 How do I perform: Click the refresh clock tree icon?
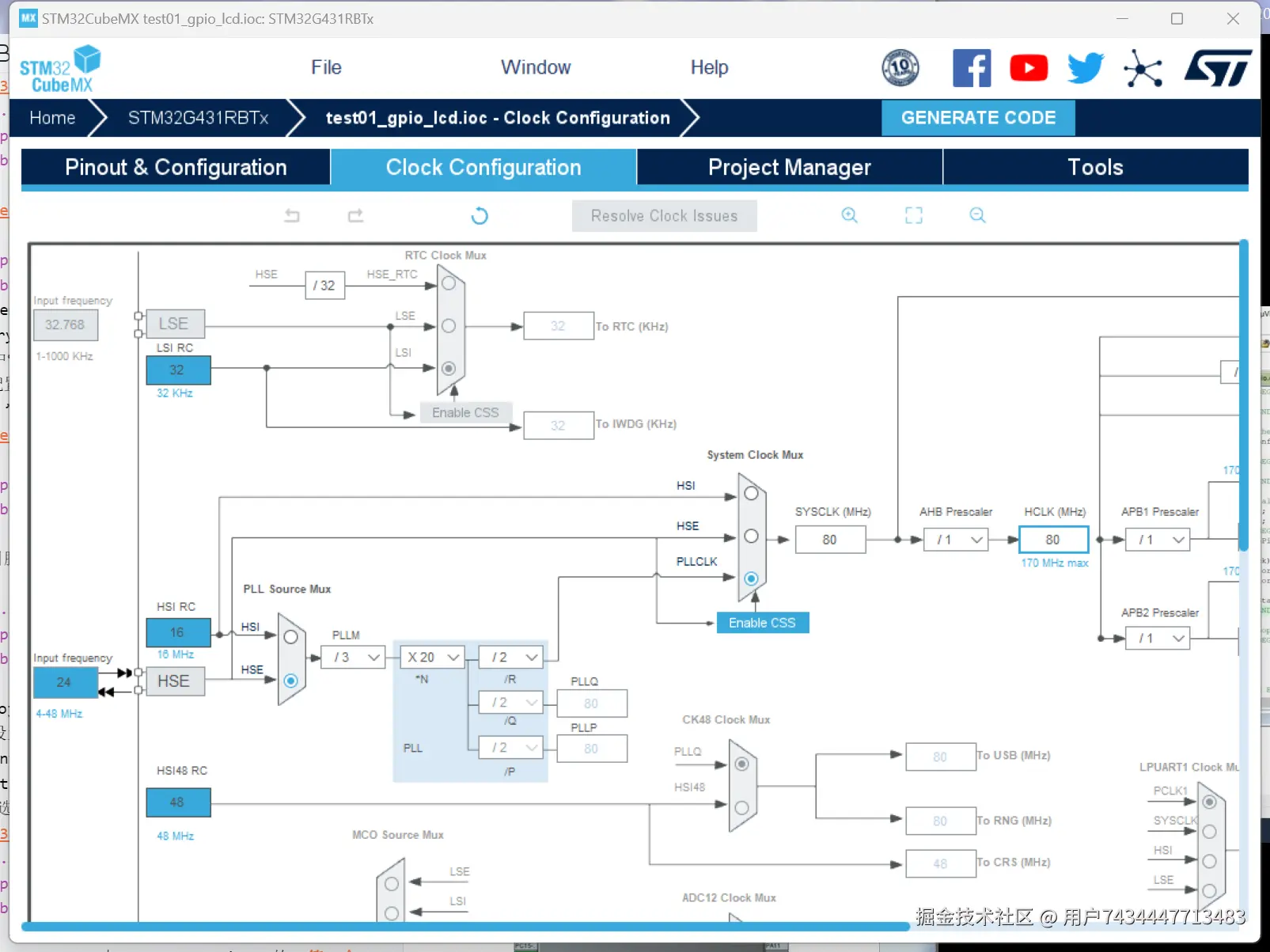[480, 216]
